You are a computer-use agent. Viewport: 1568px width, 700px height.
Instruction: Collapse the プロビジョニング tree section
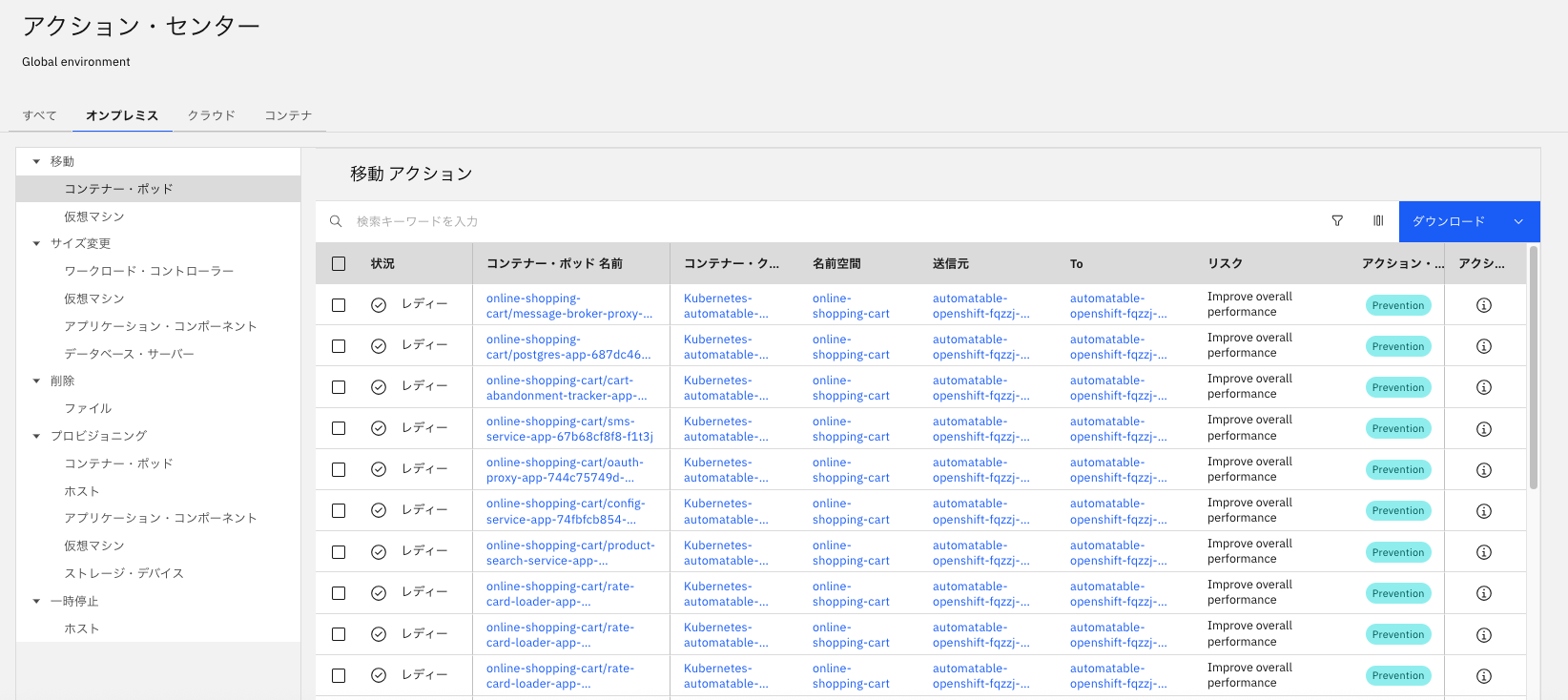coord(37,437)
